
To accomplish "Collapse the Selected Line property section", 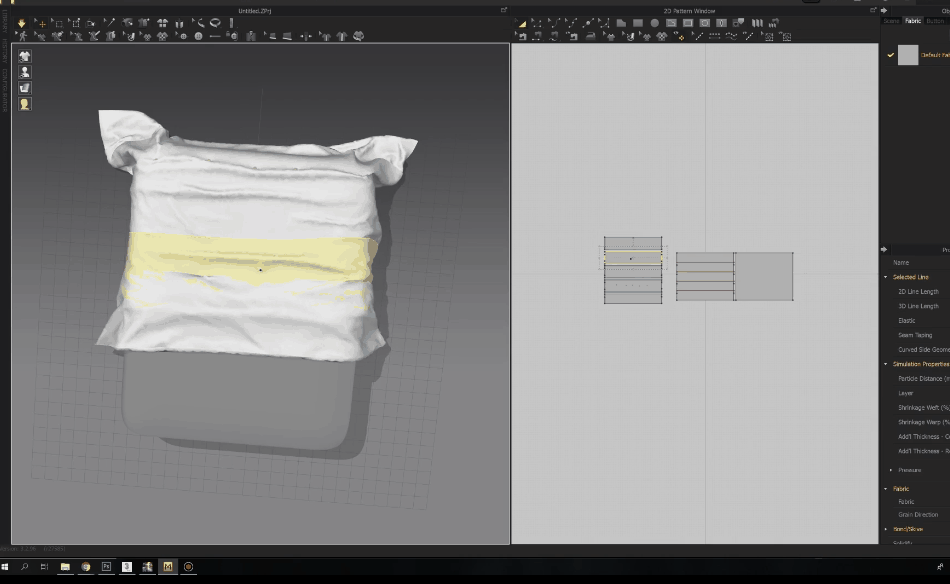I will coord(885,277).
